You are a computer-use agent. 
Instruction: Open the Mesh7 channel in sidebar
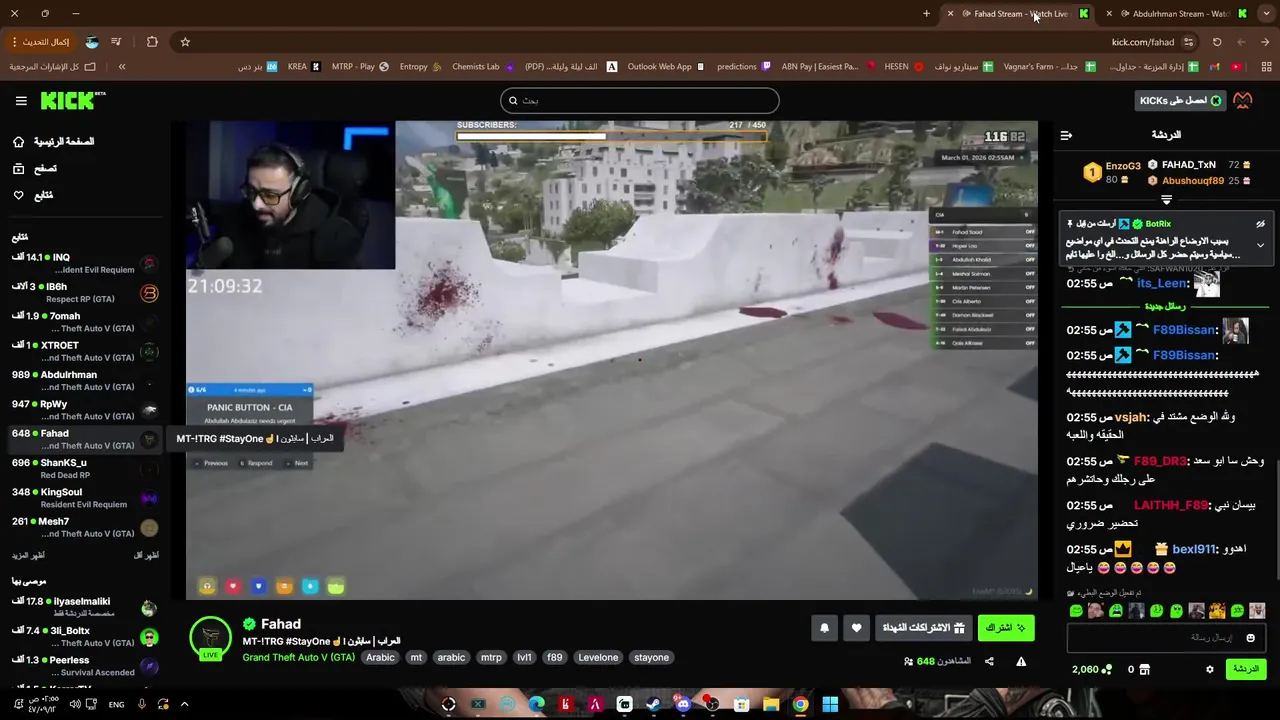point(85,527)
